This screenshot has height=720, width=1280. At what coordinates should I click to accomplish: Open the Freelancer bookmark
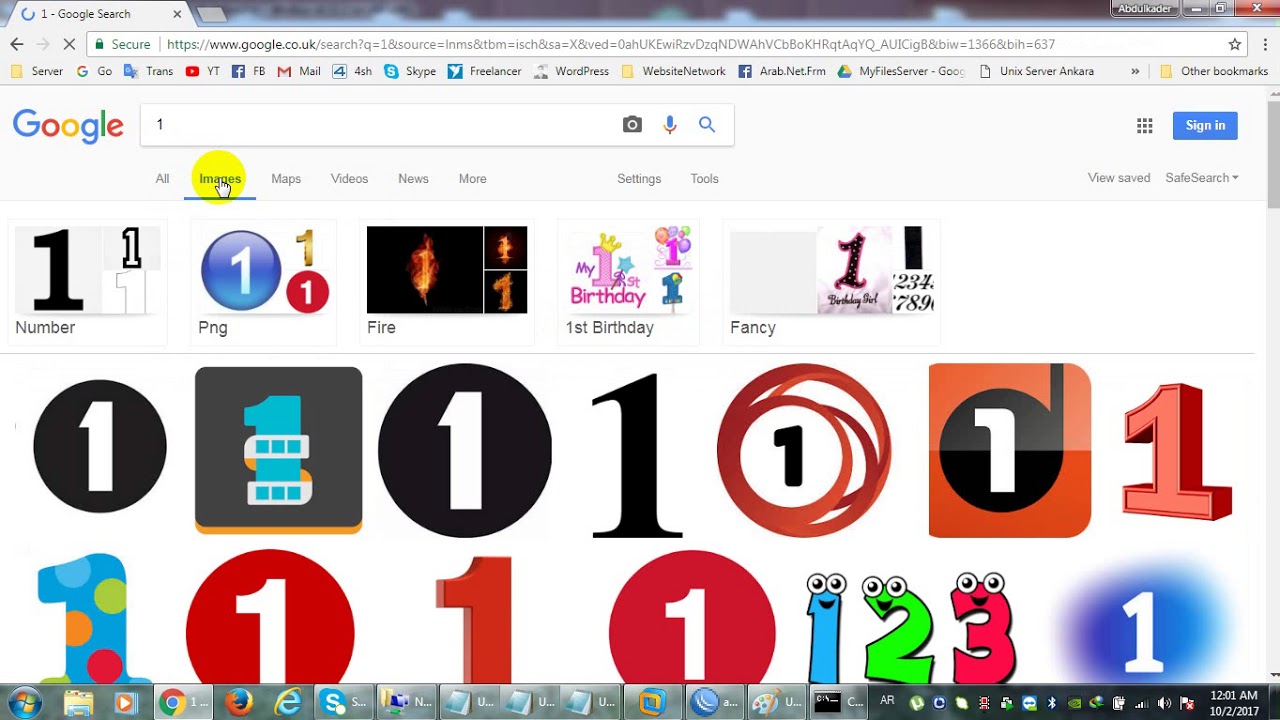point(484,72)
